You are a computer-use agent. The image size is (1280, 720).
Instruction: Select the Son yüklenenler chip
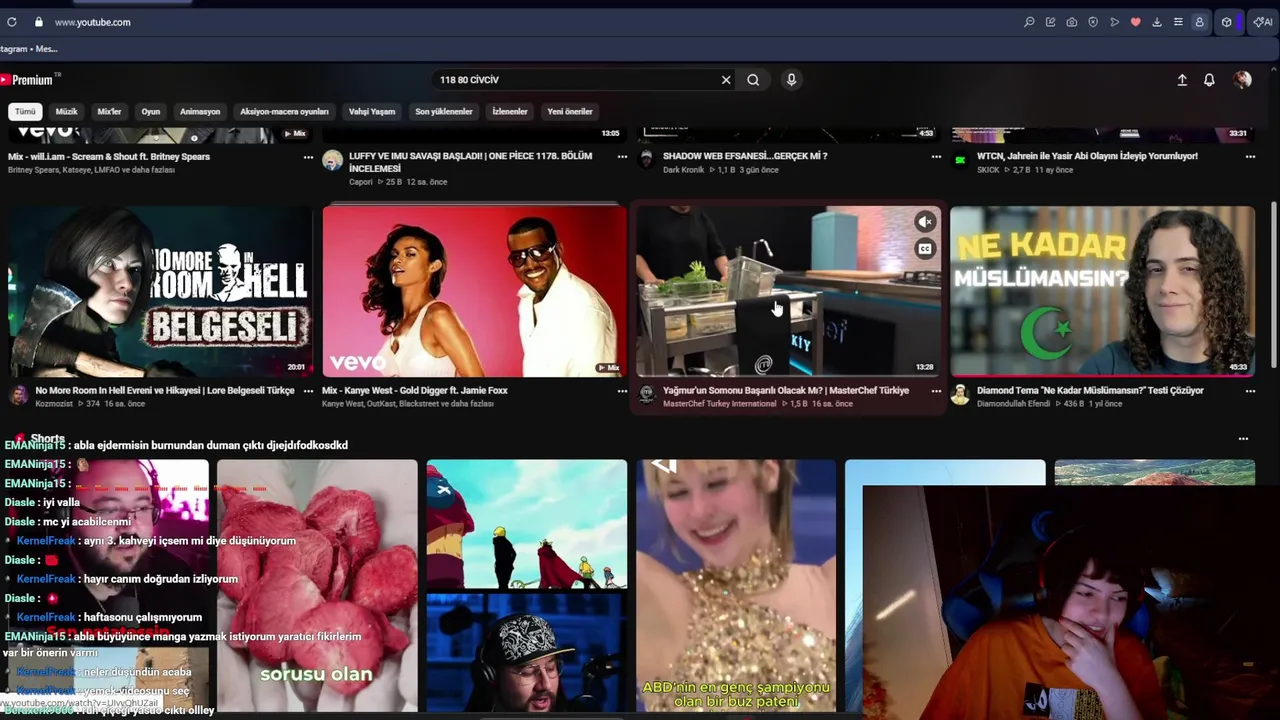click(x=444, y=112)
